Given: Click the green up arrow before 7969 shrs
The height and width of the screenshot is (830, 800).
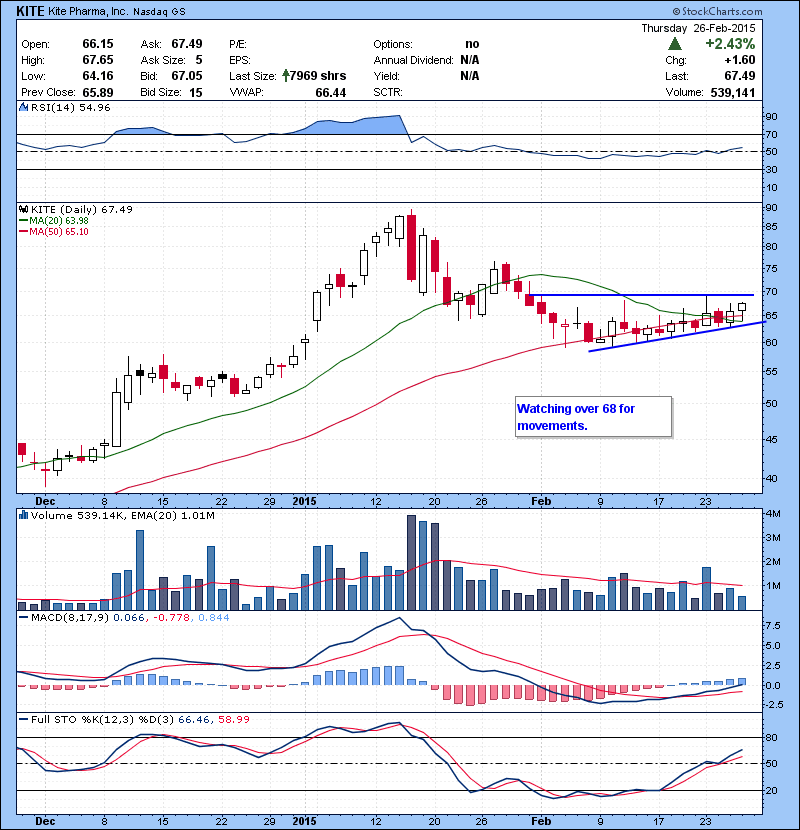Looking at the screenshot, I should click(x=285, y=76).
